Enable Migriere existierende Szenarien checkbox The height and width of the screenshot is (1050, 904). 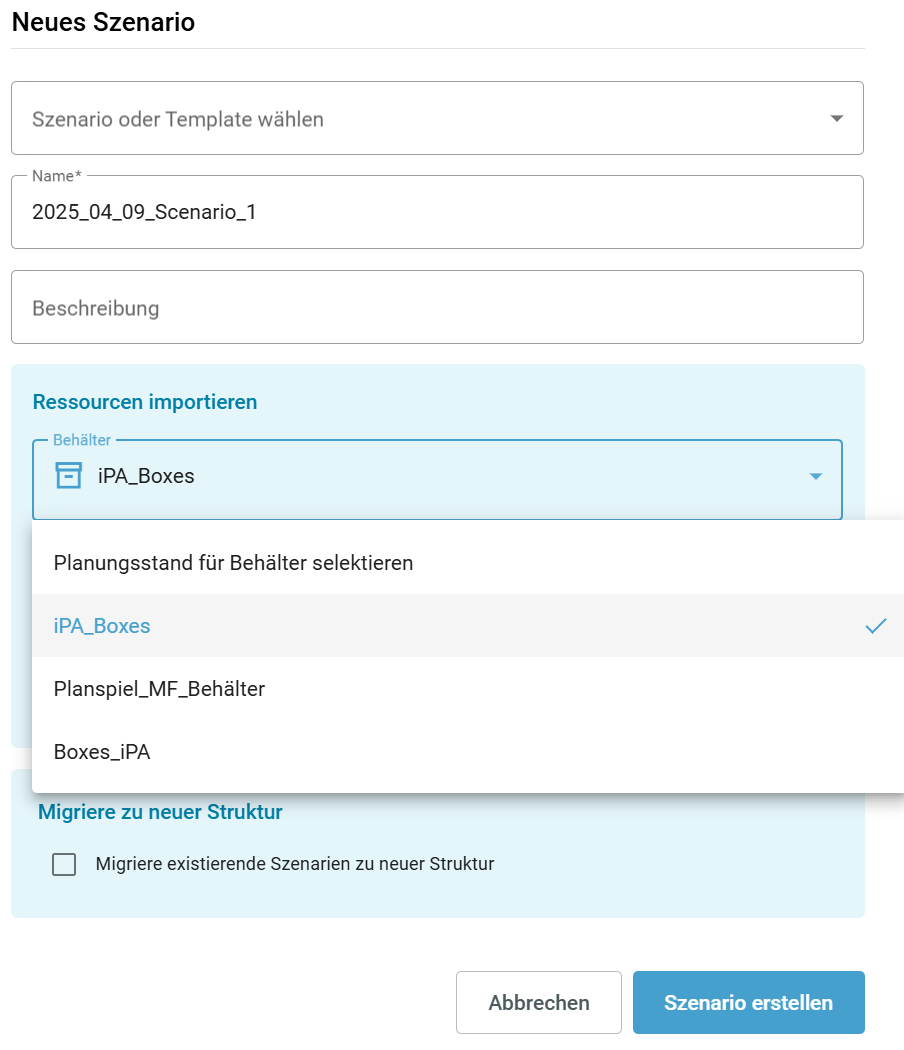point(64,864)
